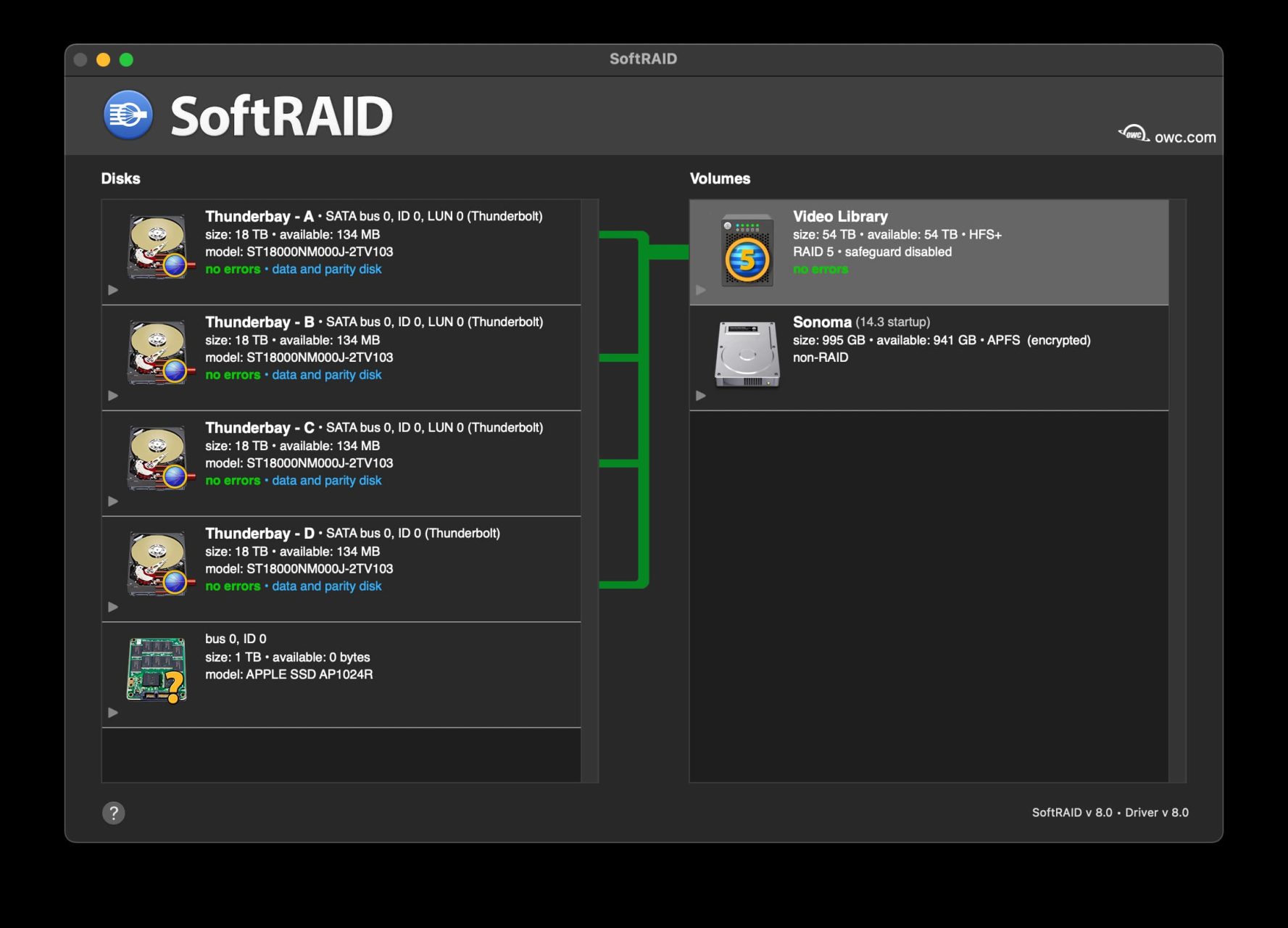Select the Thunderbay - C hard disk icon
1288x928 pixels.
click(156, 457)
